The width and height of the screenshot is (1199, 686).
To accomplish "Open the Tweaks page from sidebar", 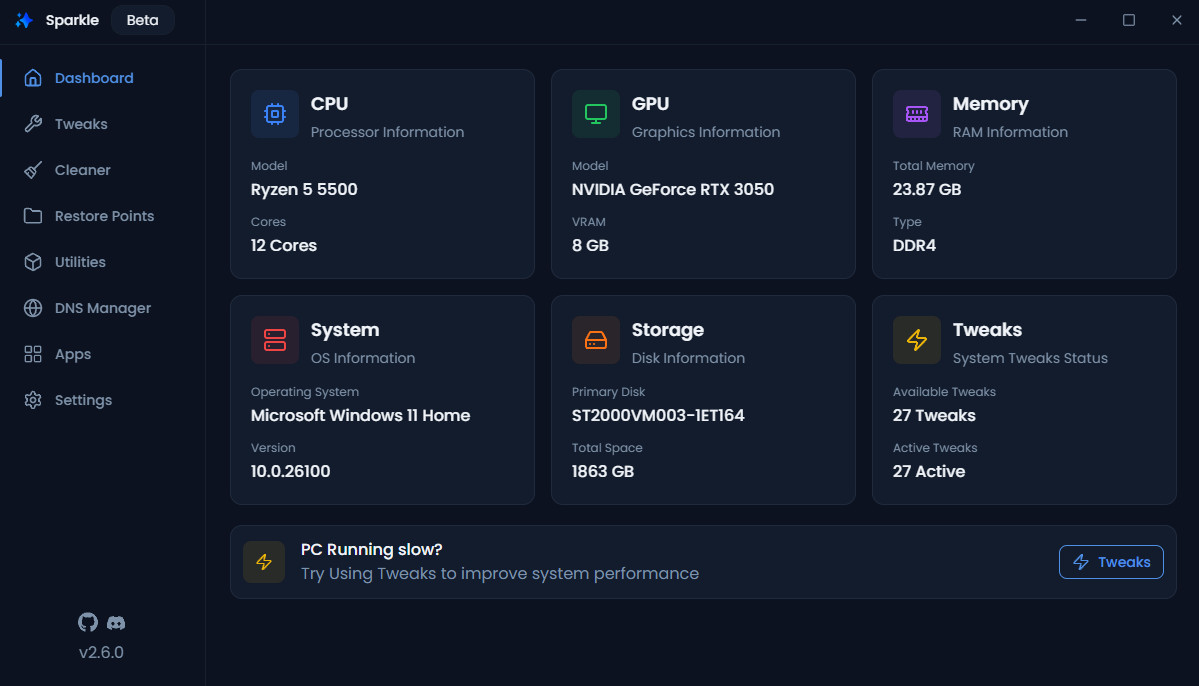I will click(80, 124).
